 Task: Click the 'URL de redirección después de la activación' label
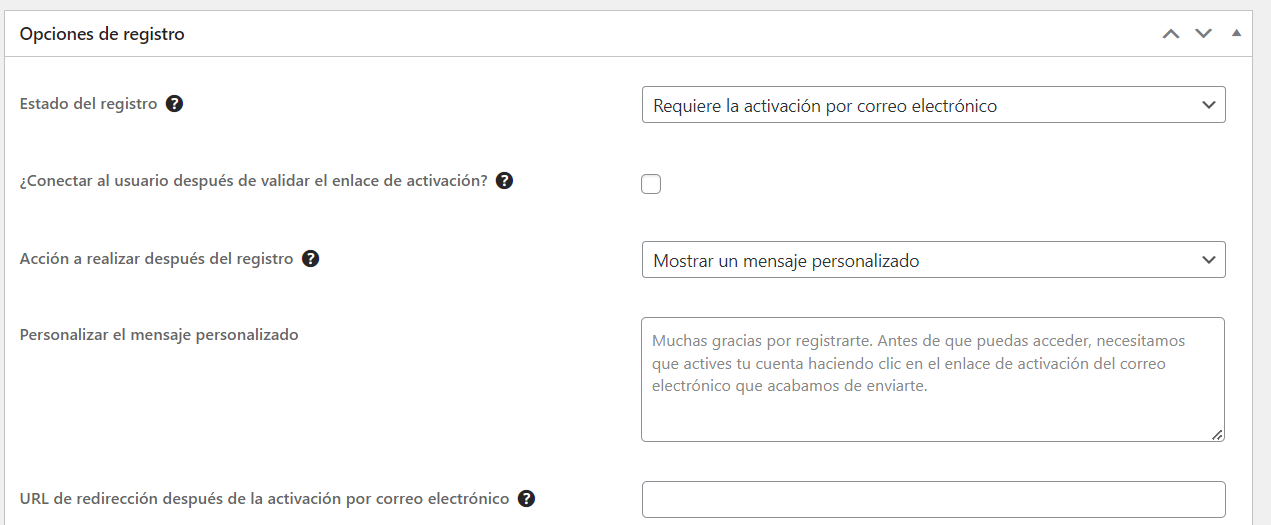point(265,498)
